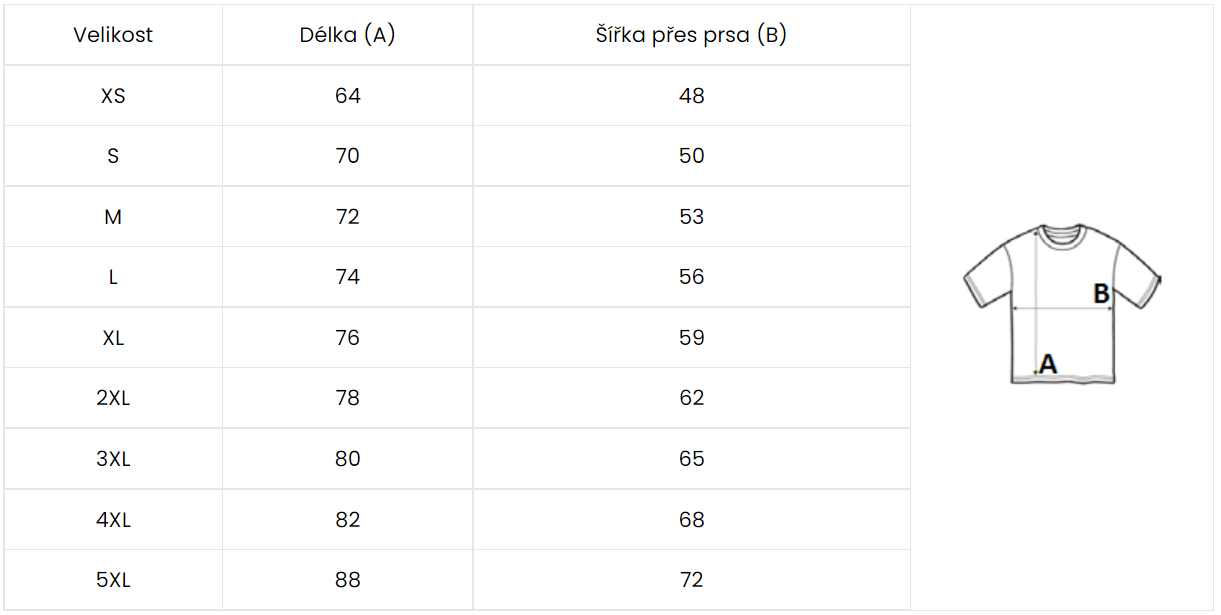
Task: Select the 5XL size cell
Action: pyautogui.click(x=113, y=580)
